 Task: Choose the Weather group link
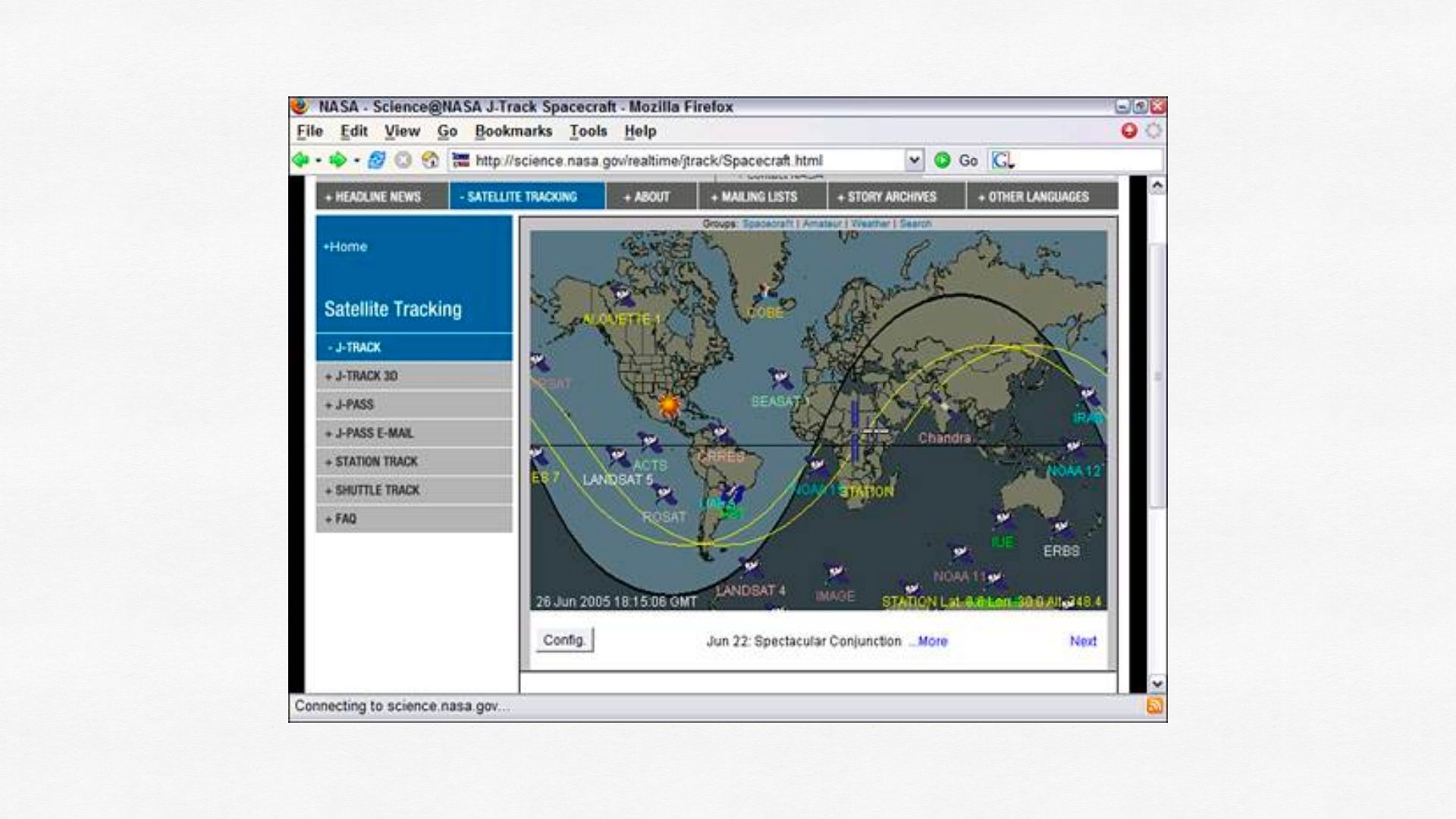[871, 224]
